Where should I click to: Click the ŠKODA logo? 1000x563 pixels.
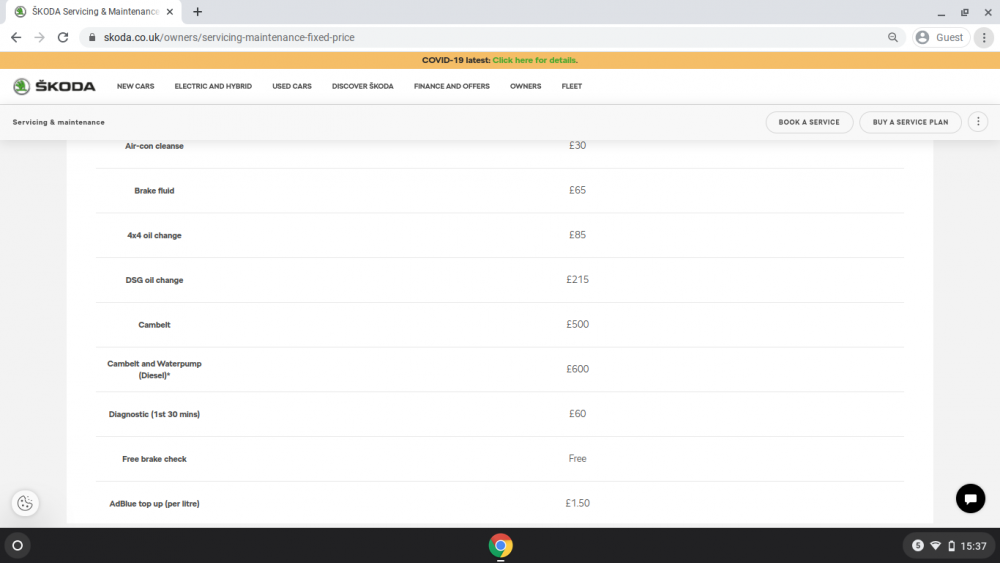click(54, 86)
